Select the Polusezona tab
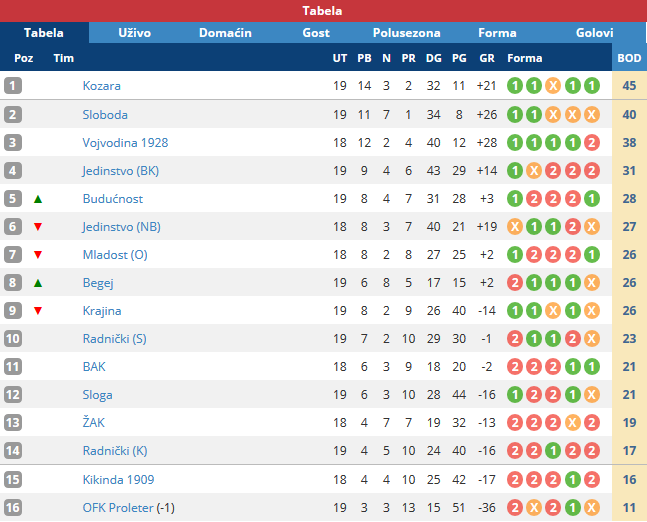Viewport: 647px width, 522px height. 406,33
